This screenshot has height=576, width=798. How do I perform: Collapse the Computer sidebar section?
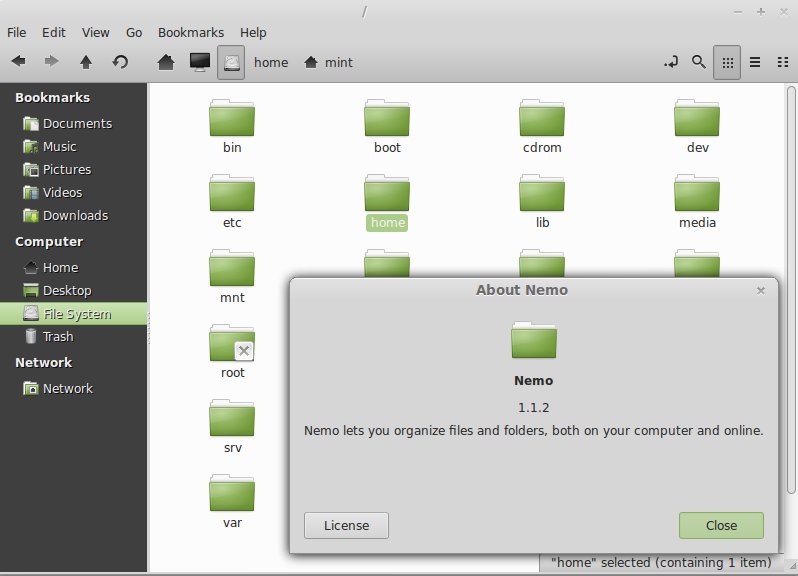point(48,241)
